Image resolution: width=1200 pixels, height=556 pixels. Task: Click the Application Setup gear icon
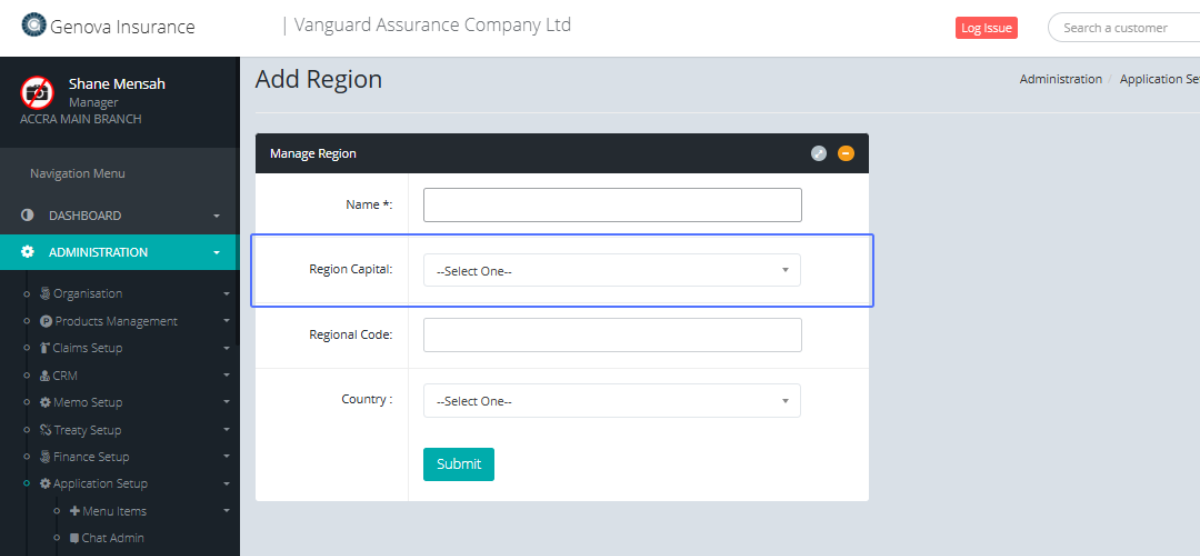point(45,484)
